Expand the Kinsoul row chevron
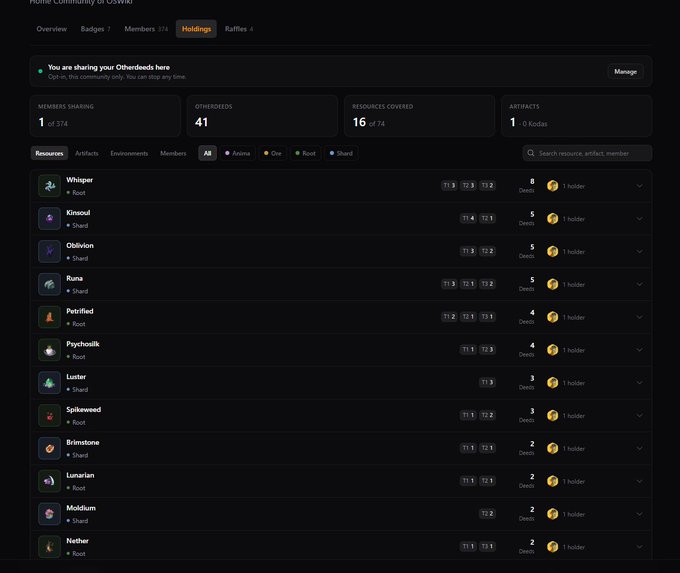 [x=639, y=219]
